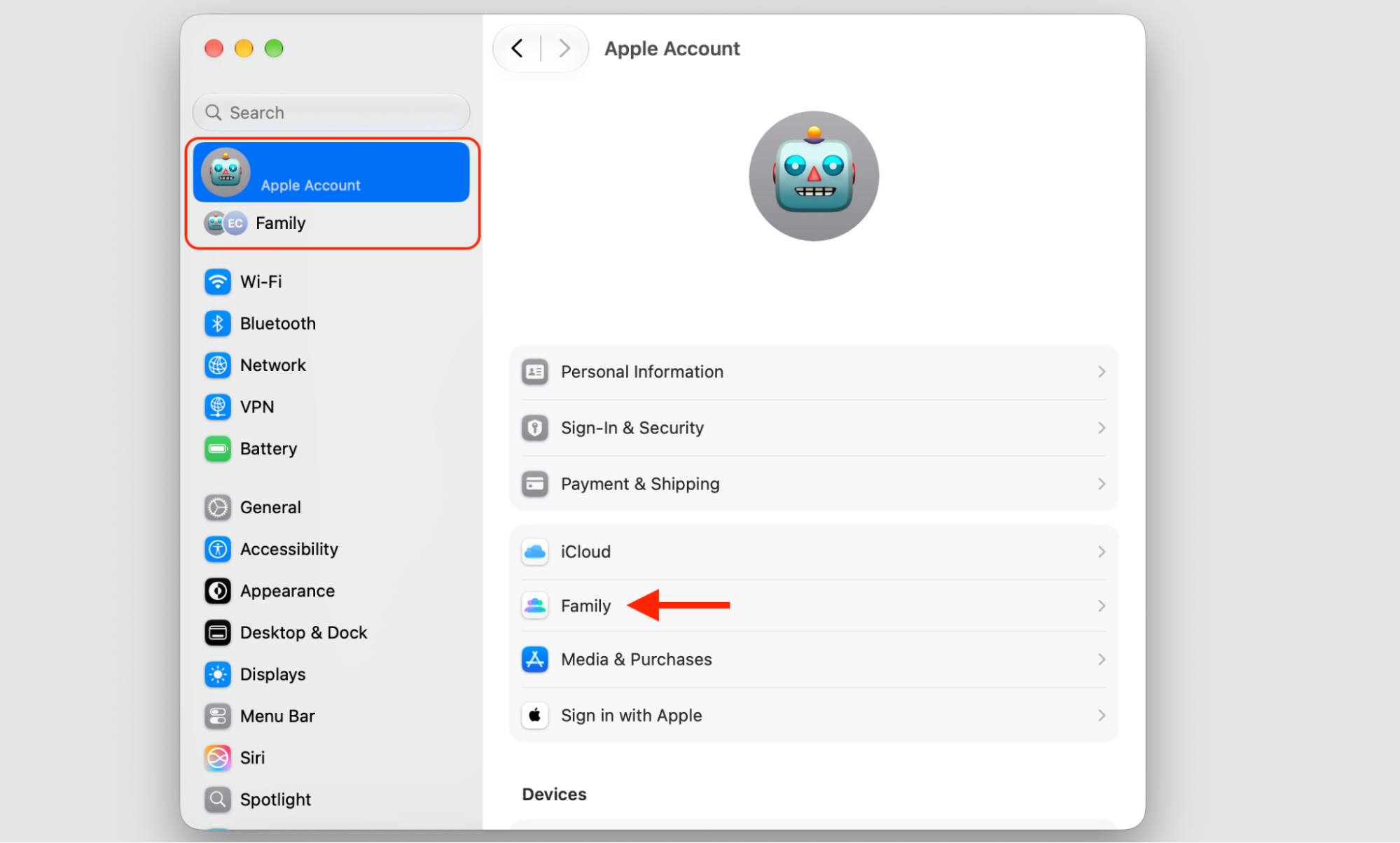The image size is (1400, 843).
Task: Open Personal Information row label
Action: tap(642, 372)
